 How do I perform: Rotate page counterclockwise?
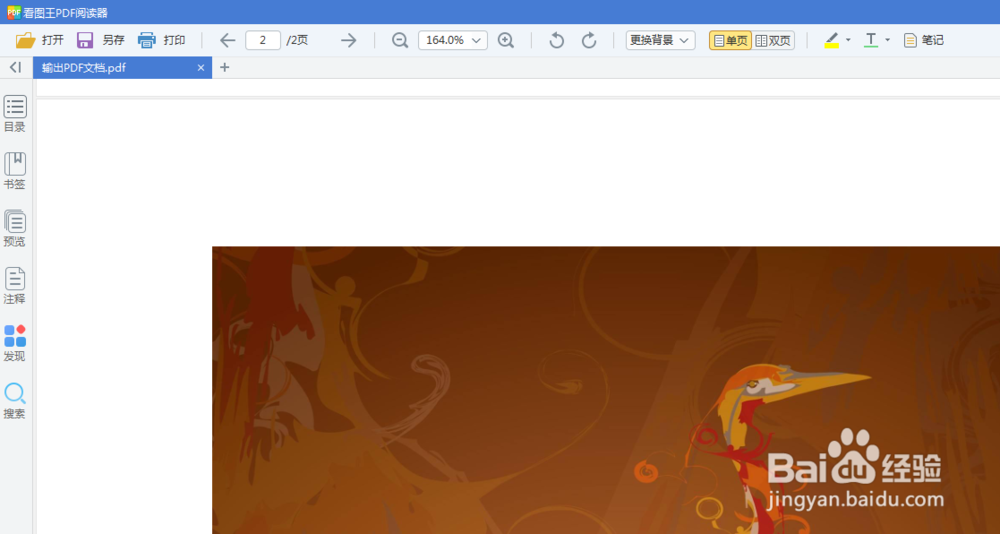[557, 40]
